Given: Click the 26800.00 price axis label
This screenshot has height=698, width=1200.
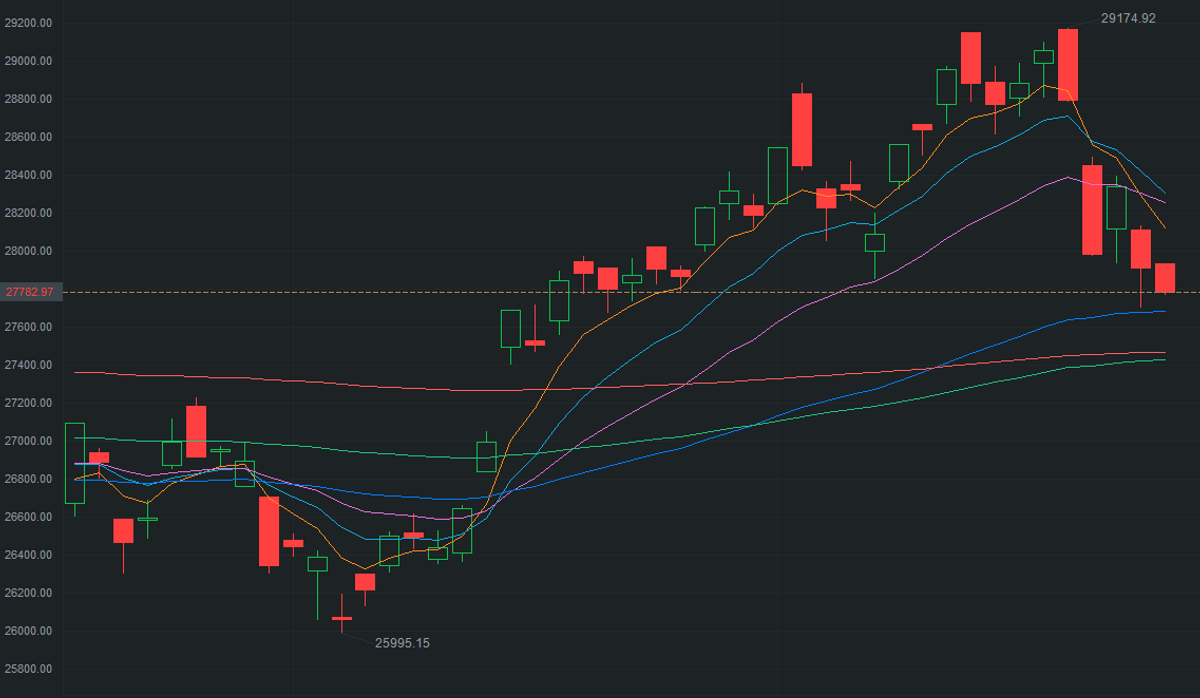Looking at the screenshot, I should coord(29,479).
